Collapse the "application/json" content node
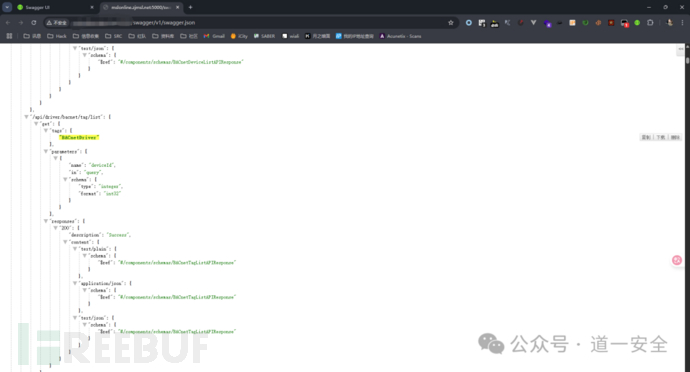 click(75, 283)
